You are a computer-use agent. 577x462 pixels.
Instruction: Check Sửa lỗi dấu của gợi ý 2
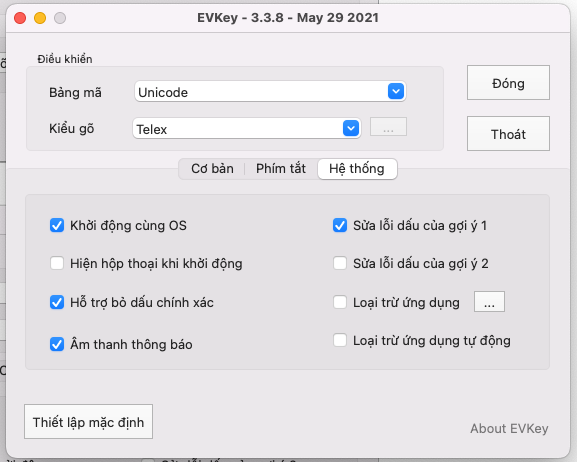[340, 263]
